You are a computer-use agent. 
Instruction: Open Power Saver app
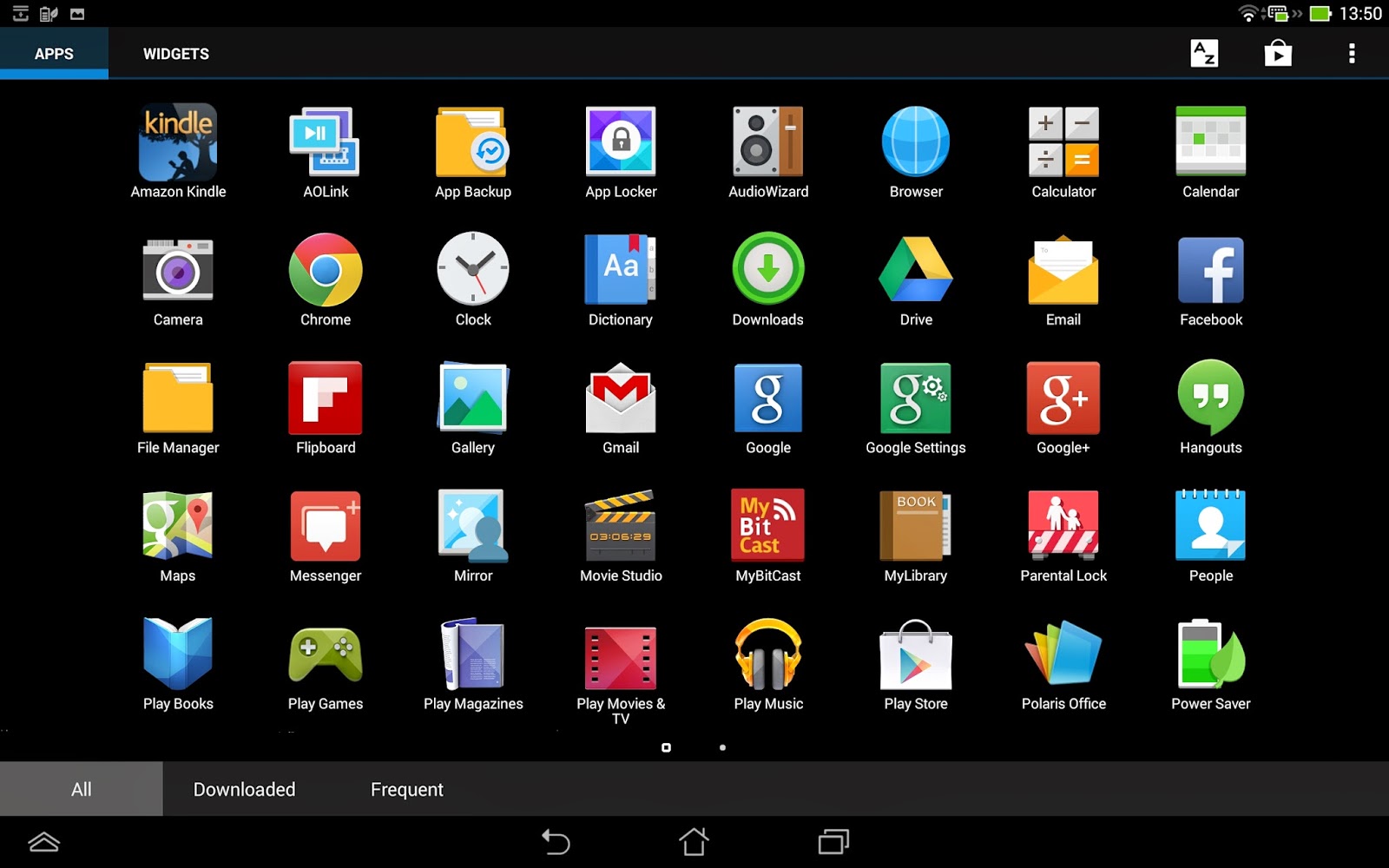tap(1211, 664)
